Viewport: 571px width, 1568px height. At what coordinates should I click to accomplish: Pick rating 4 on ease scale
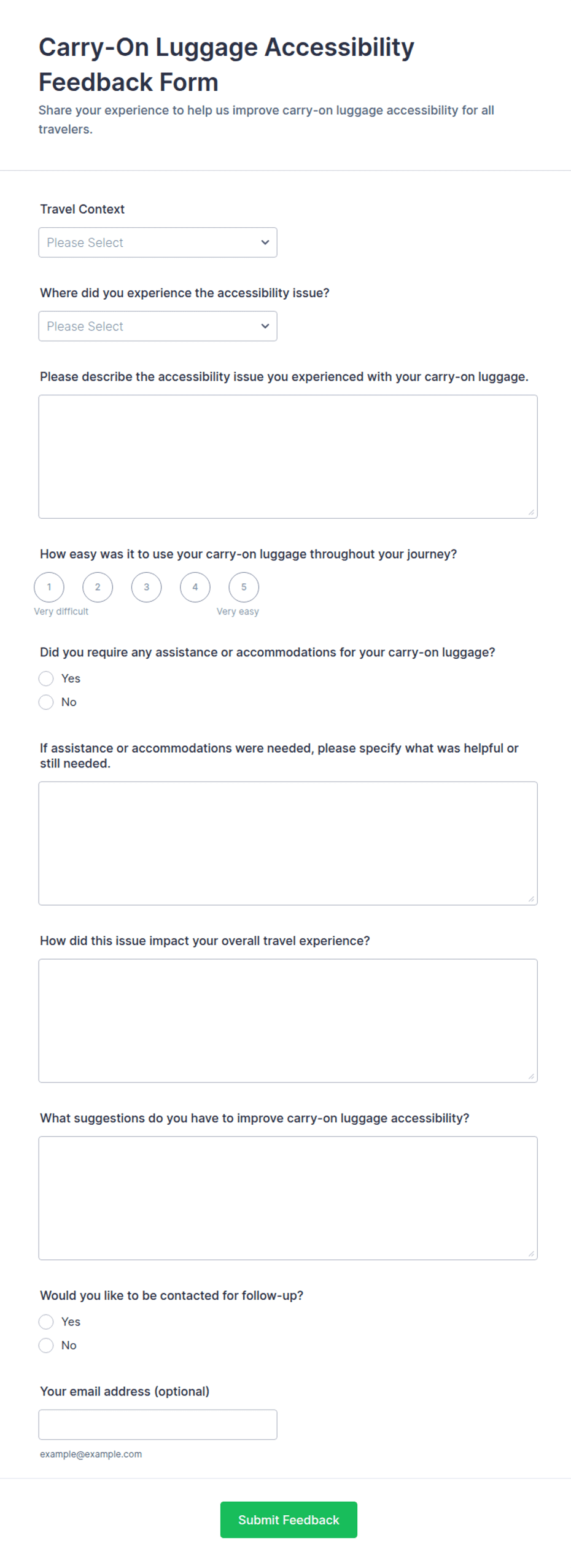195,587
